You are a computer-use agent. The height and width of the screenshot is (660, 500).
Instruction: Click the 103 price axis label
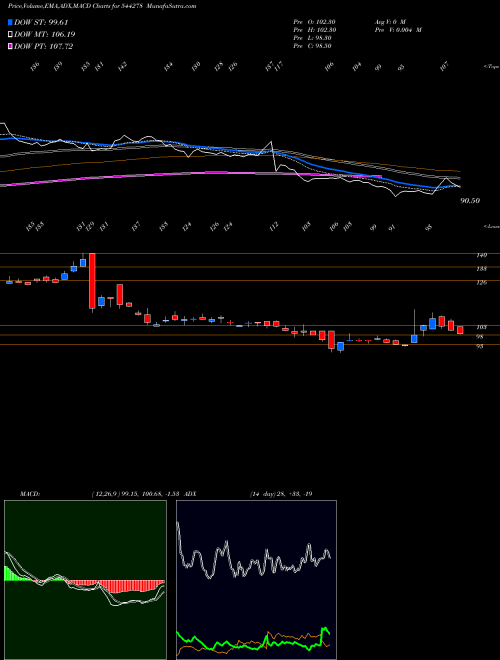pyautogui.click(x=482, y=327)
